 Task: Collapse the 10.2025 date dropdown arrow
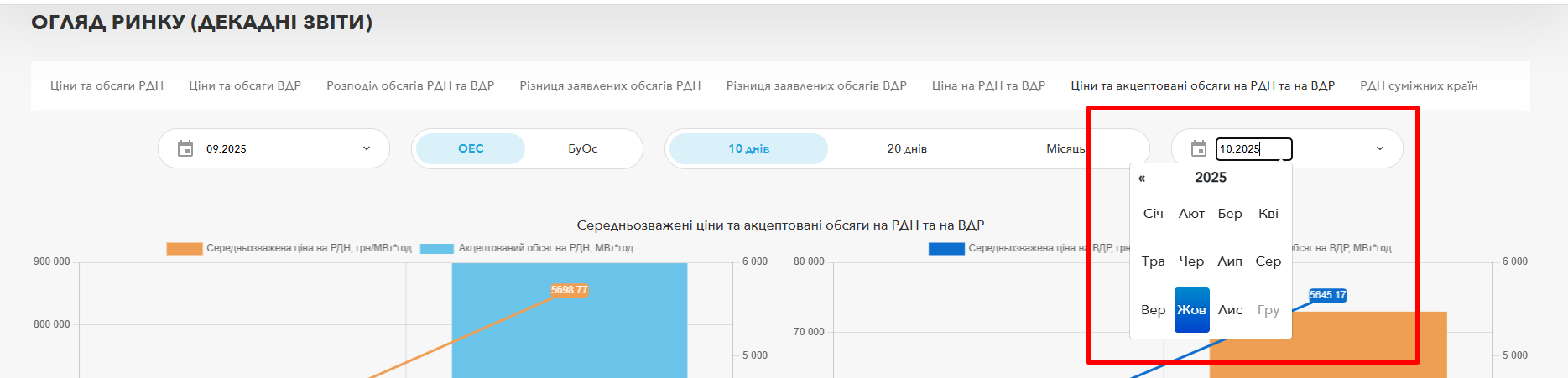pyautogui.click(x=1380, y=148)
